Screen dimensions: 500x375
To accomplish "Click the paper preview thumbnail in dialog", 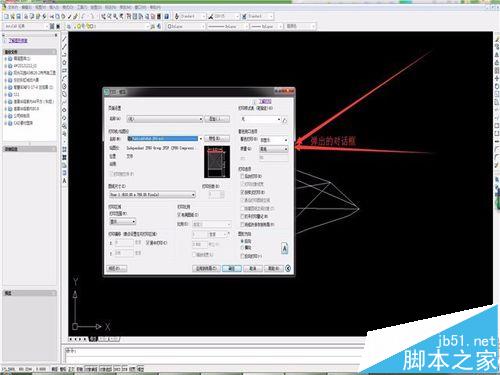I will click(x=217, y=162).
